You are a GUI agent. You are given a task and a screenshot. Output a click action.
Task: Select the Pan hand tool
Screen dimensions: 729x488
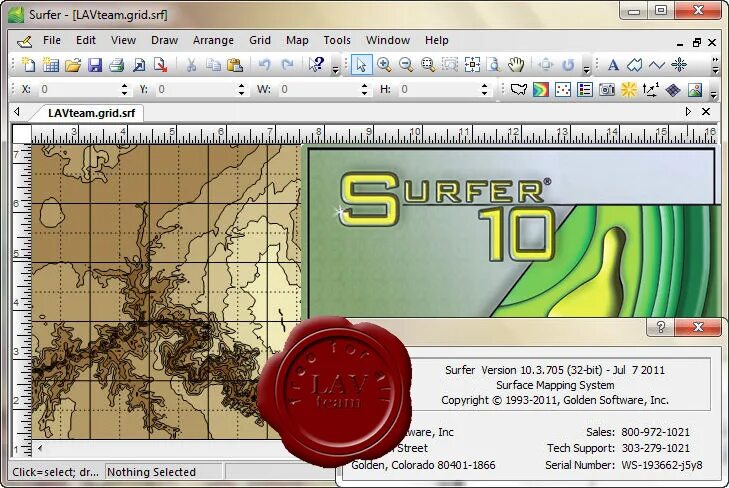tap(516, 65)
